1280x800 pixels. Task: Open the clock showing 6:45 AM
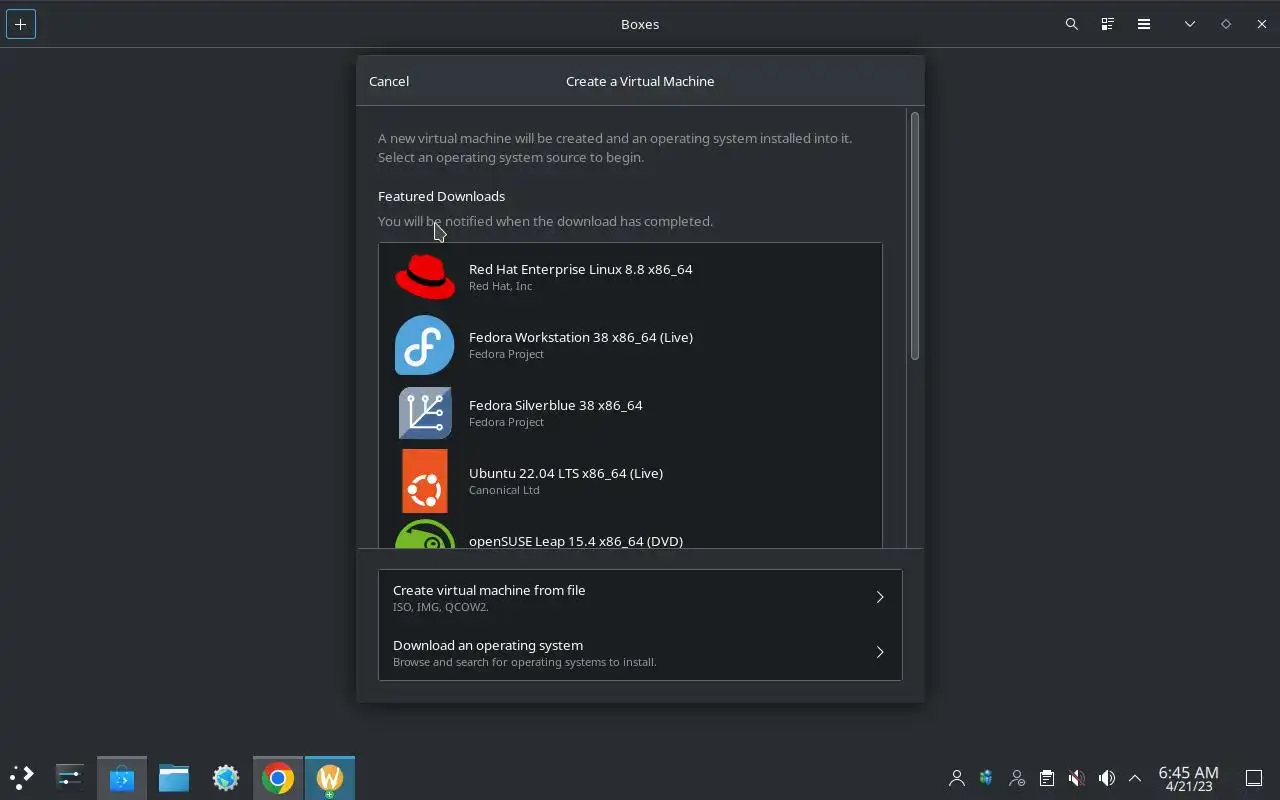1188,778
